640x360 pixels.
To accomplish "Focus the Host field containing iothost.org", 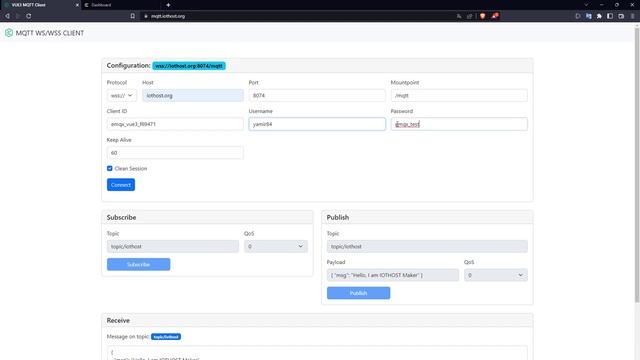I will coord(193,96).
